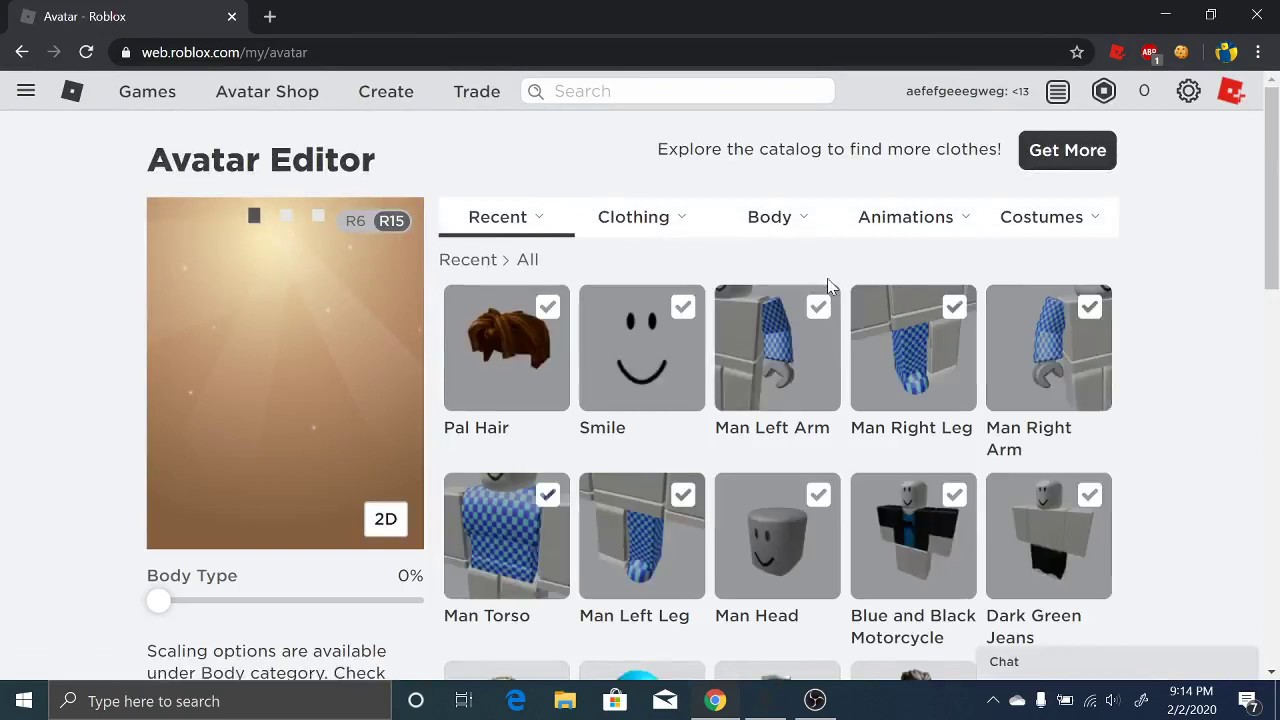1280x720 pixels.
Task: Click the Recent breadcrumb link
Action: (x=468, y=260)
